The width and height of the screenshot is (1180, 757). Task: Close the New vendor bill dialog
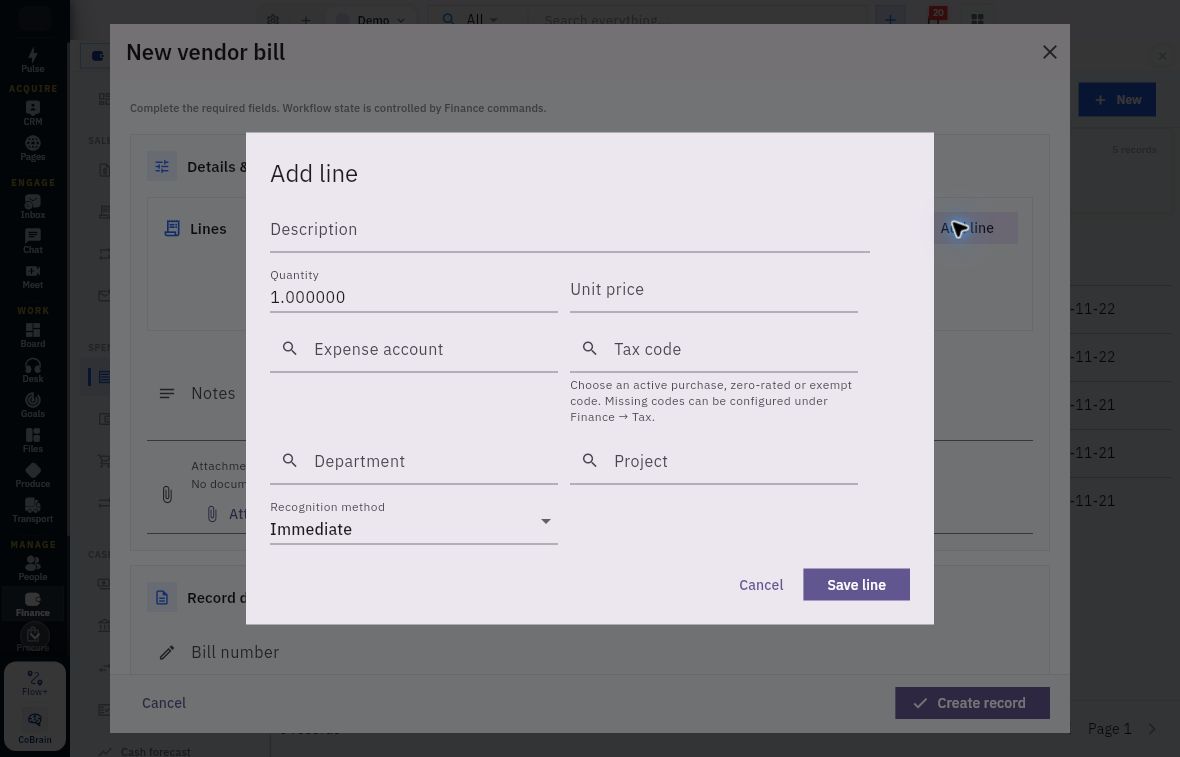(1050, 52)
